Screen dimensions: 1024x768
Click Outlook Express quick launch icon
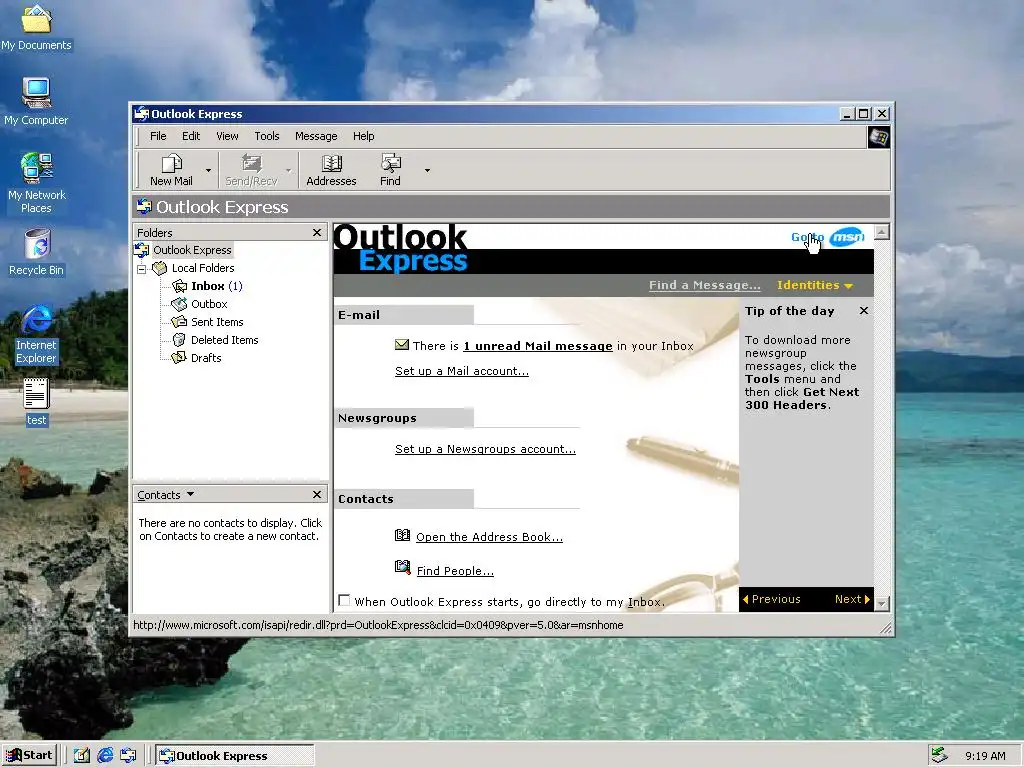pos(128,756)
